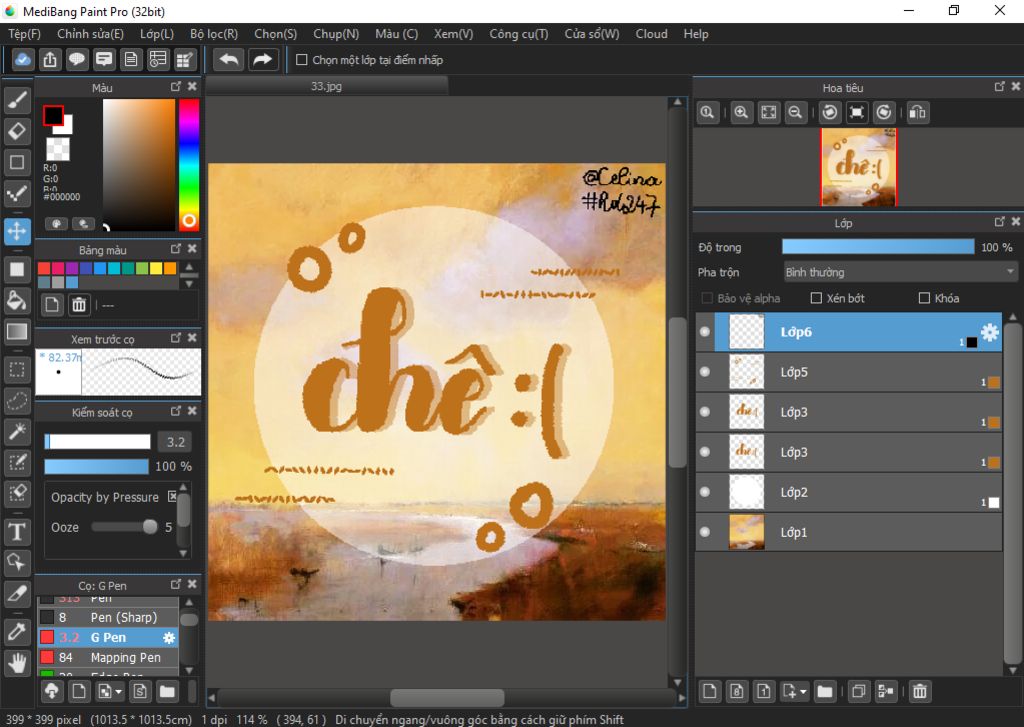
Task: Select the rectangular Select tool
Action: click(17, 370)
